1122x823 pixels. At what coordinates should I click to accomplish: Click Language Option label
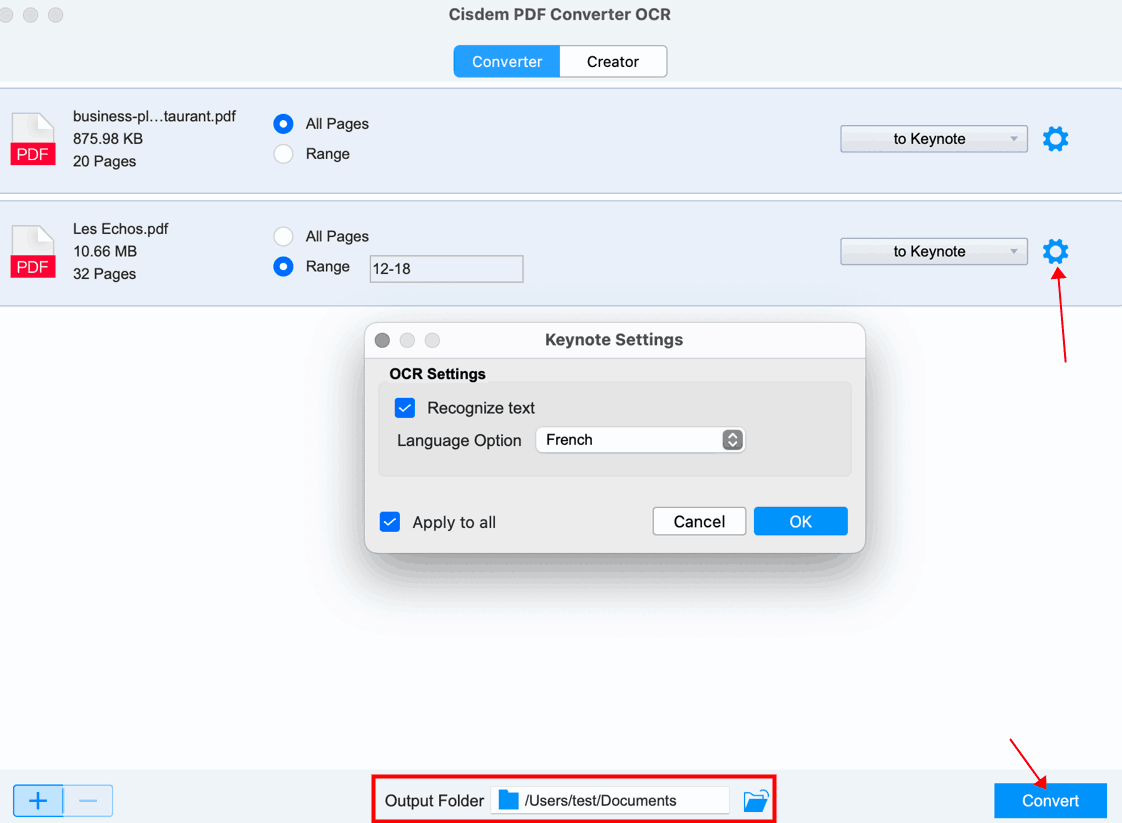pos(459,440)
